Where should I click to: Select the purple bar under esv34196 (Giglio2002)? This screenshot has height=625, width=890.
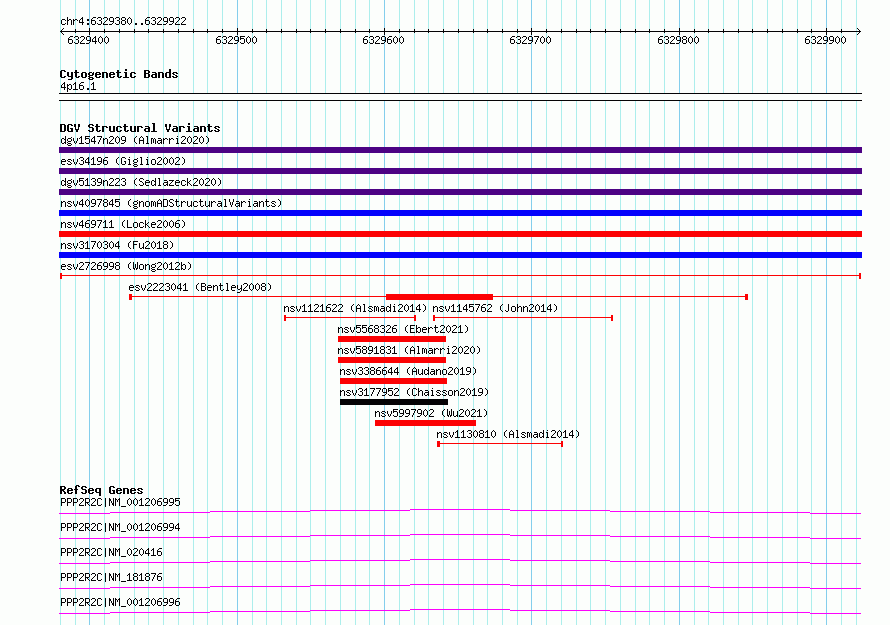(460, 171)
